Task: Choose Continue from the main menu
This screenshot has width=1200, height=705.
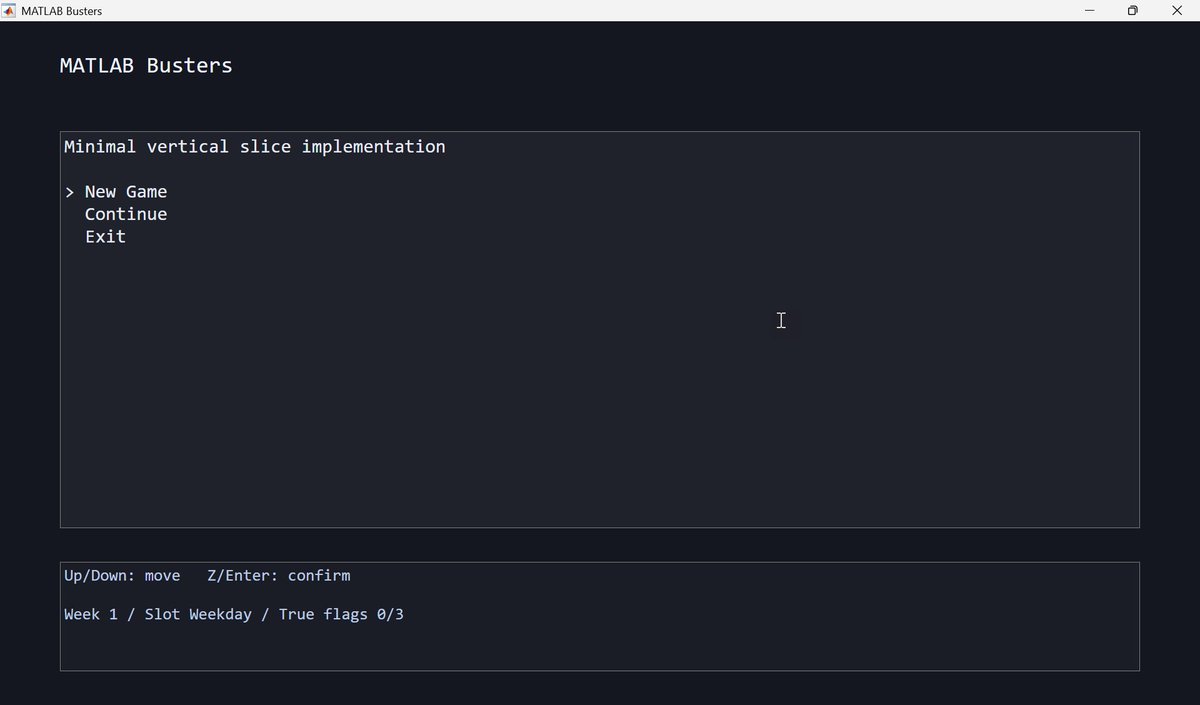Action: pyautogui.click(x=126, y=214)
